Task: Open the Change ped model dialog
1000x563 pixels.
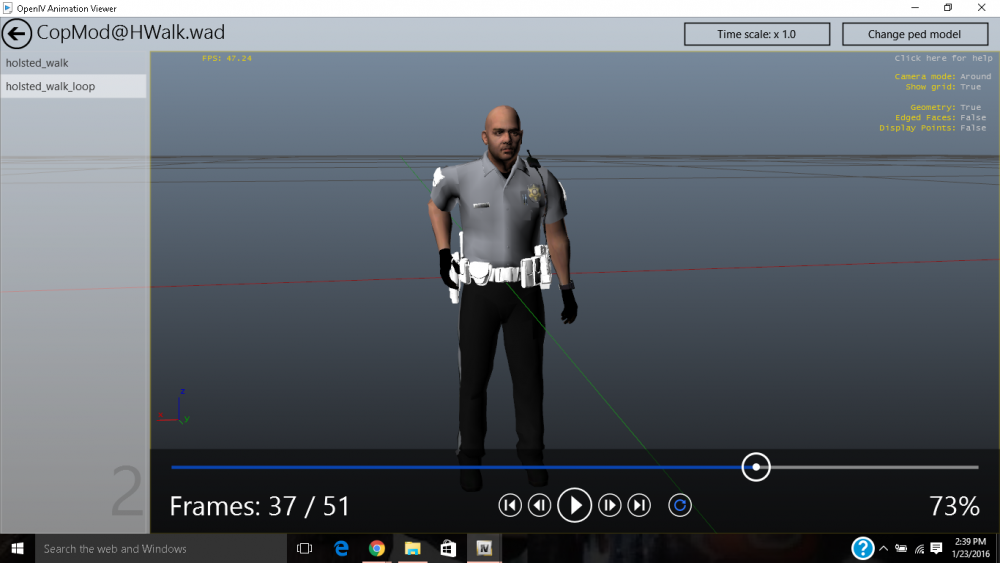Action: click(915, 34)
